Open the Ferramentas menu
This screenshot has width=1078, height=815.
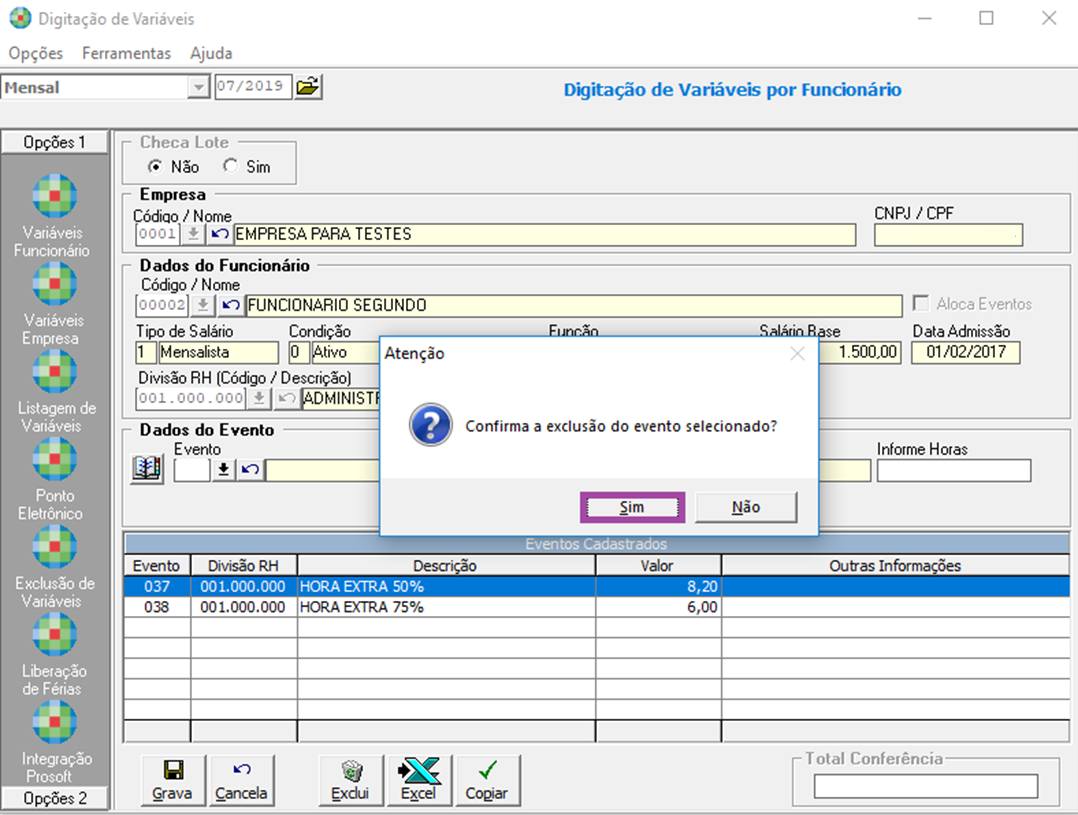126,53
